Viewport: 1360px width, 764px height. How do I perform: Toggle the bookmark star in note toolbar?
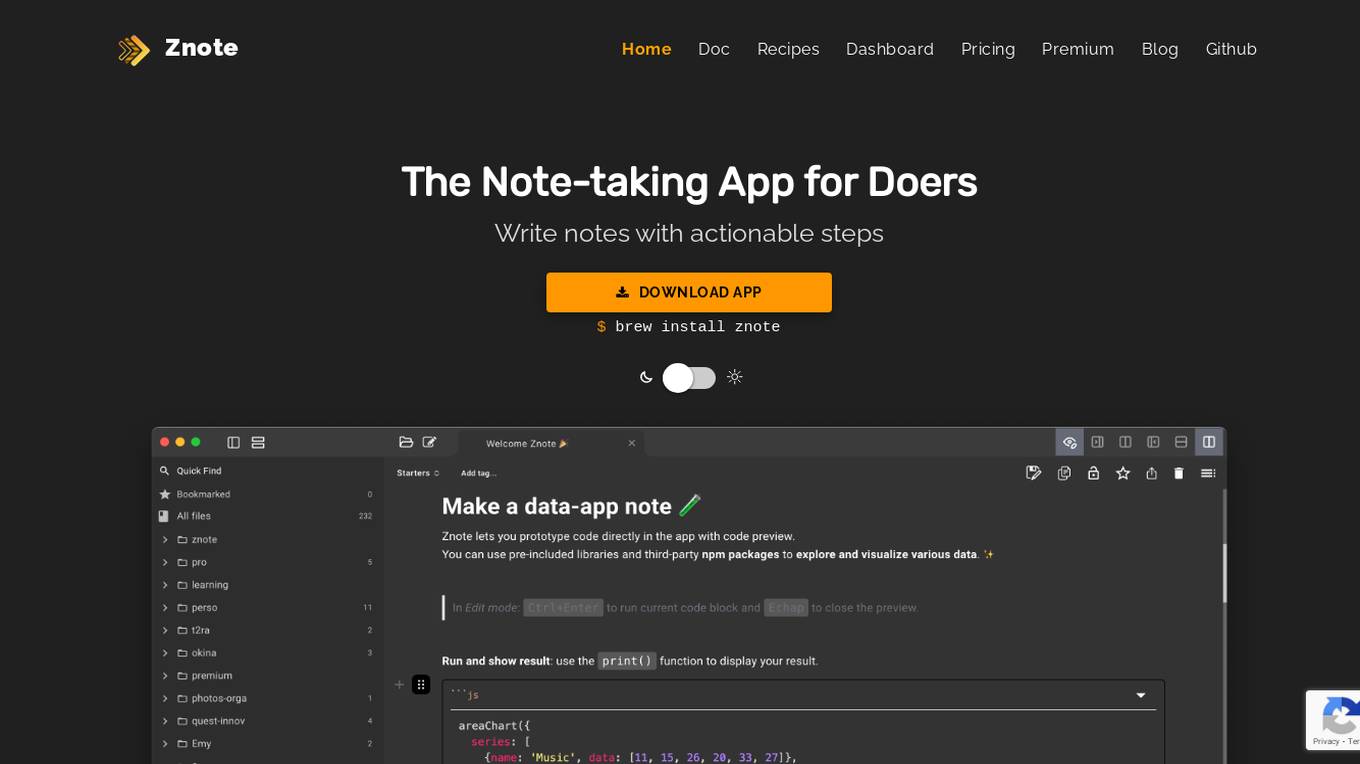point(1123,473)
